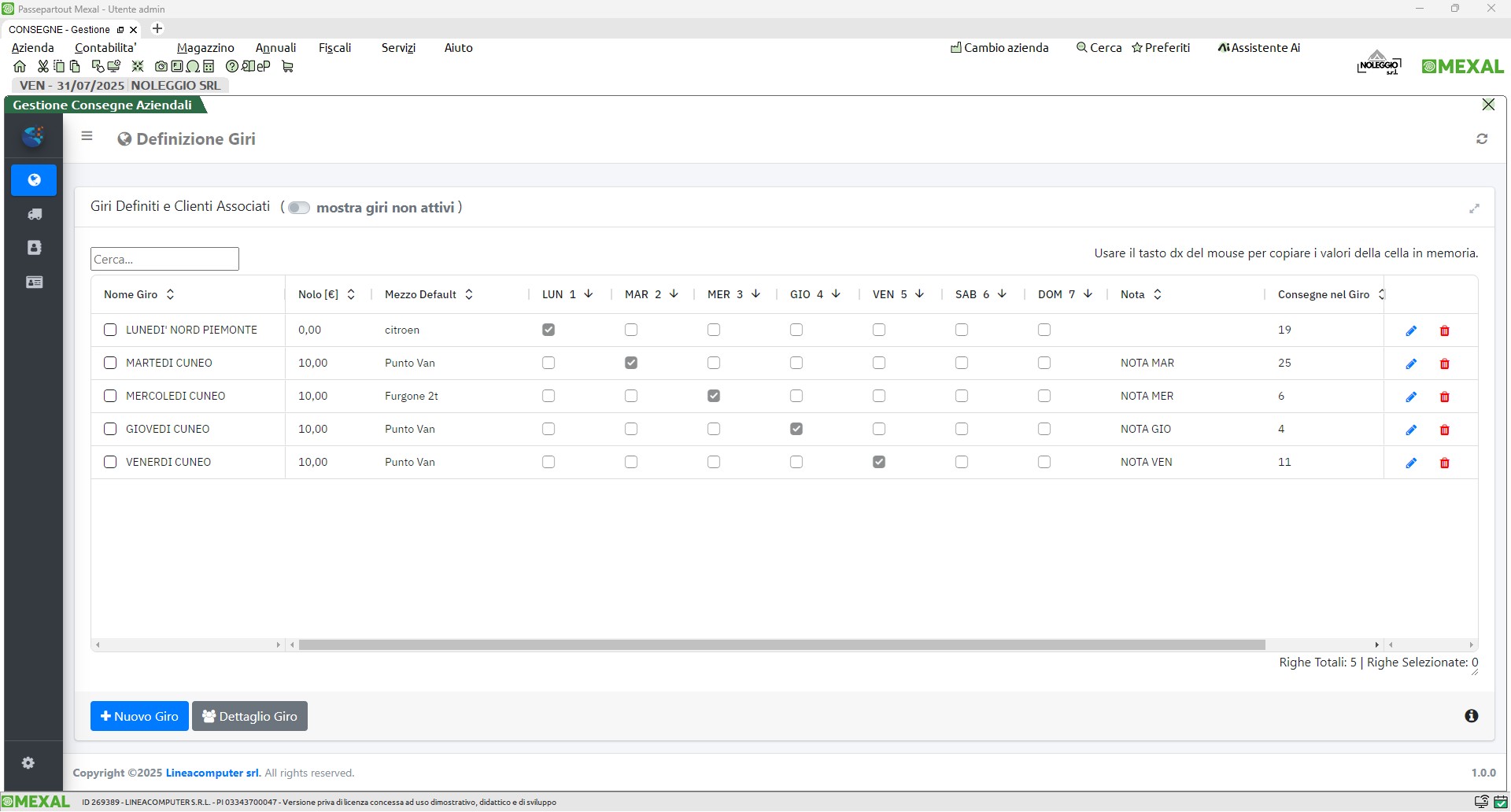Open settings gear in the sidebar

pos(28,763)
